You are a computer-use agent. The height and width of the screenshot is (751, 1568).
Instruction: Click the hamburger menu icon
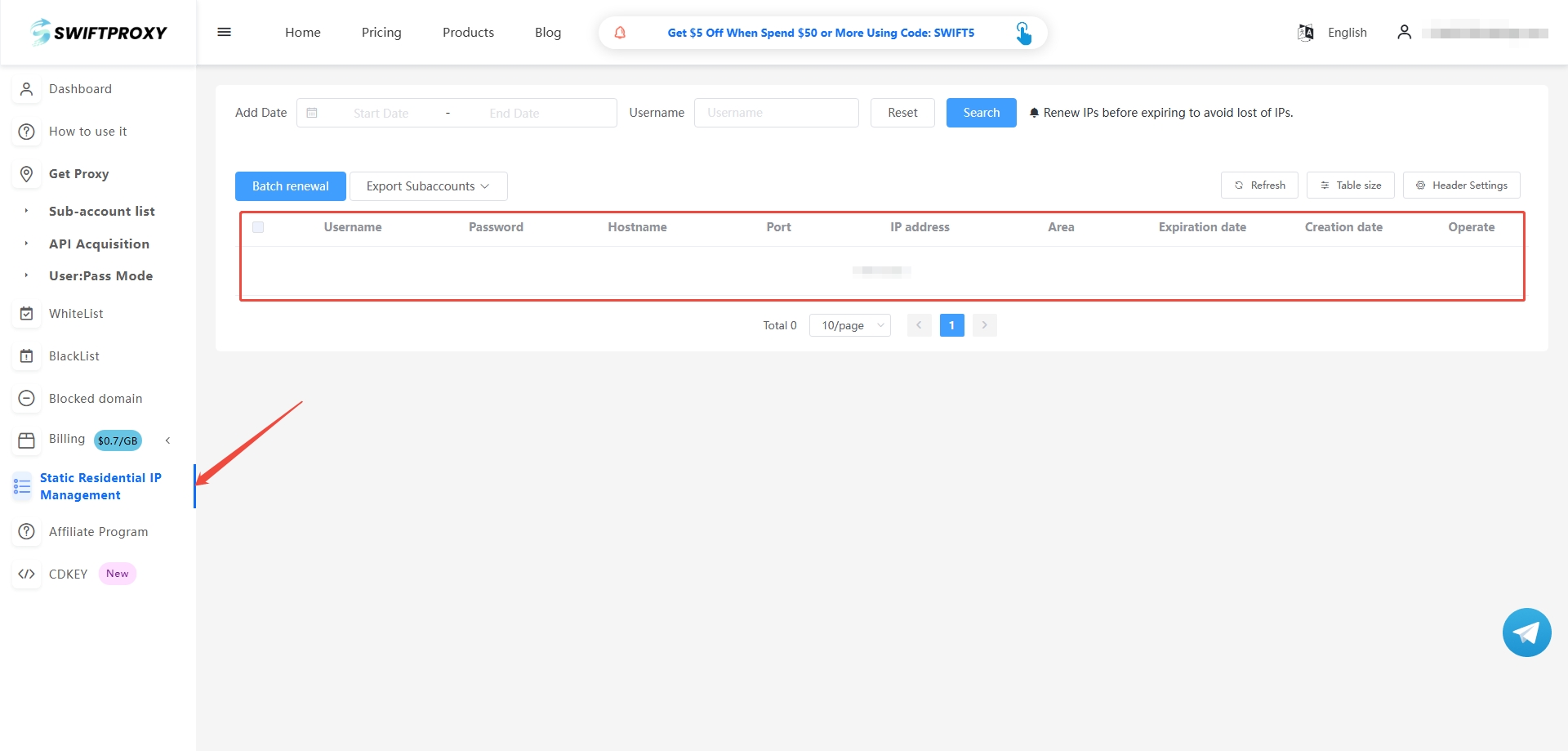click(x=224, y=33)
